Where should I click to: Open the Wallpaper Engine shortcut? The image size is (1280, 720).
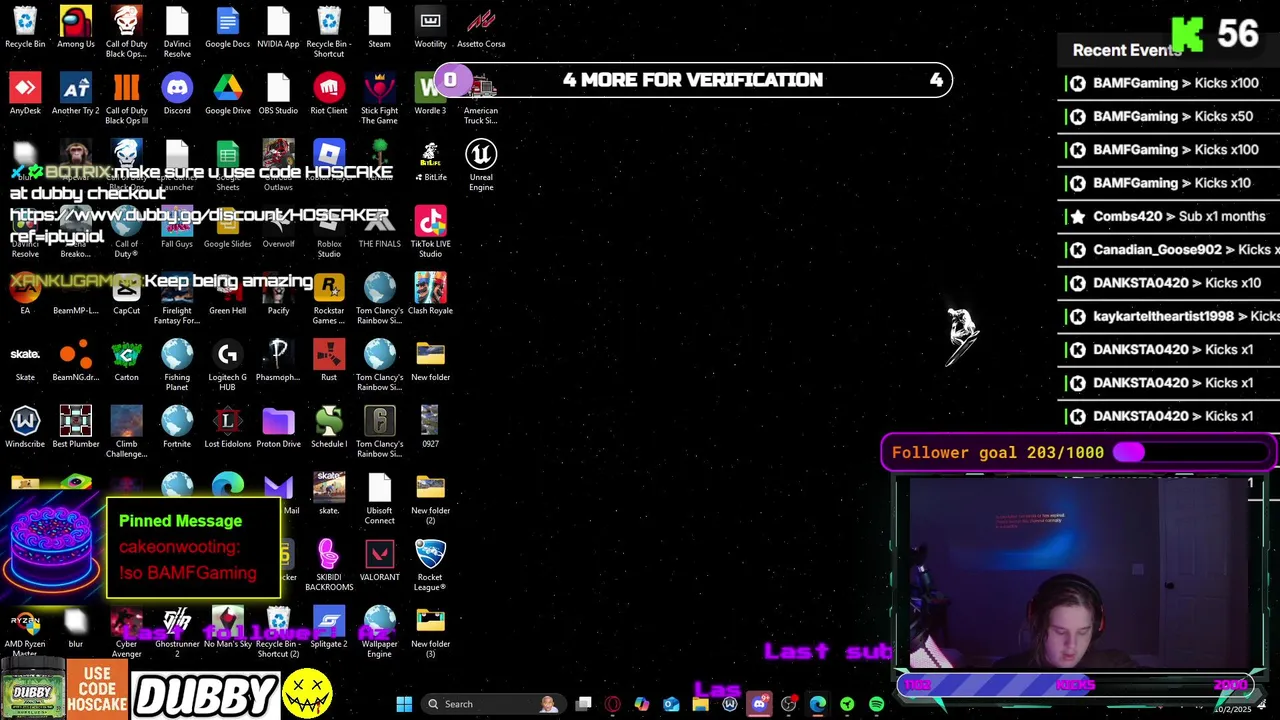point(379,632)
